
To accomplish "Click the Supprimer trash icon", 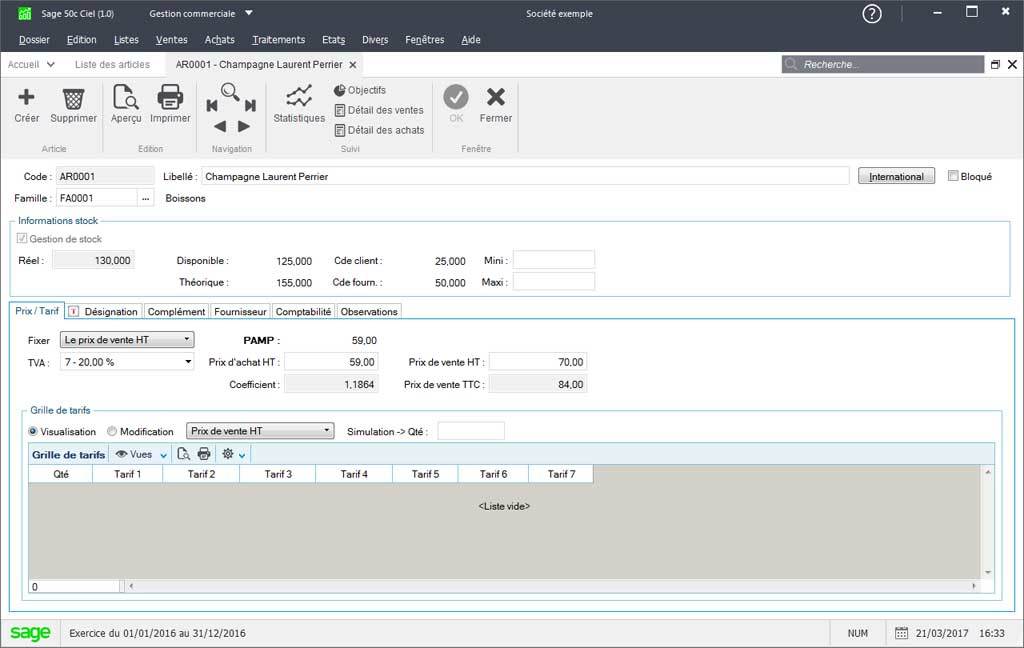I will coord(73,99).
